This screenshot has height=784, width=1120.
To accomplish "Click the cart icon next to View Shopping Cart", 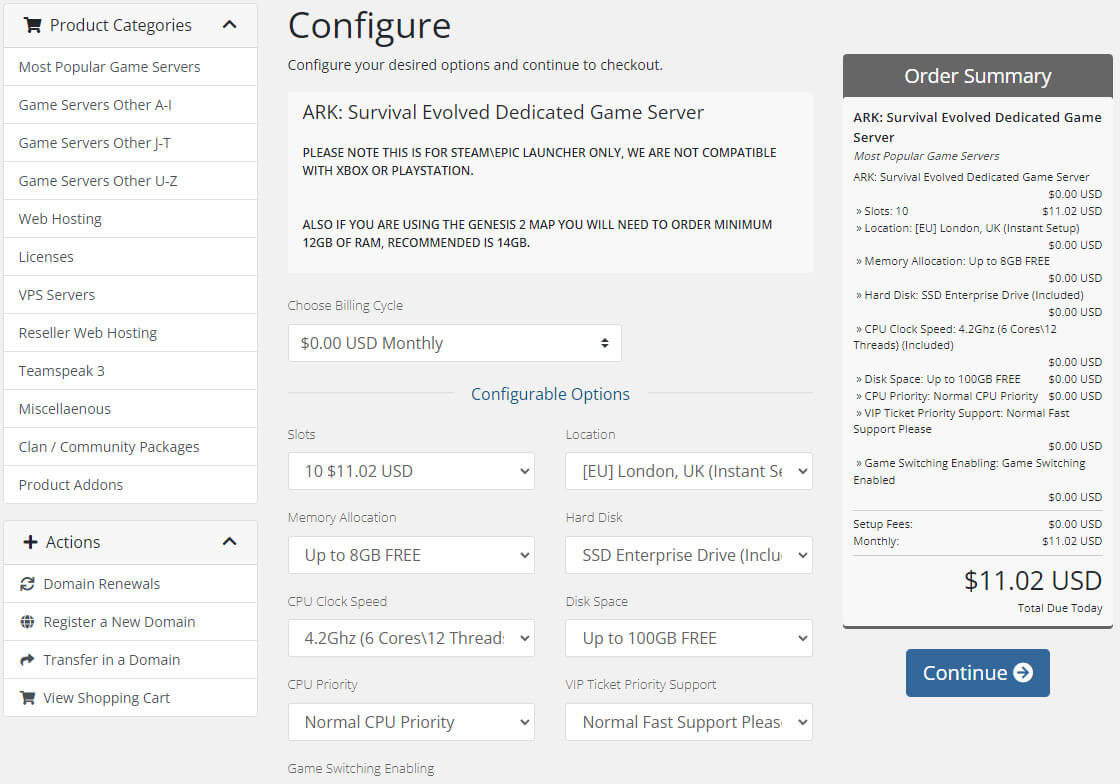I will pyautogui.click(x=27, y=698).
